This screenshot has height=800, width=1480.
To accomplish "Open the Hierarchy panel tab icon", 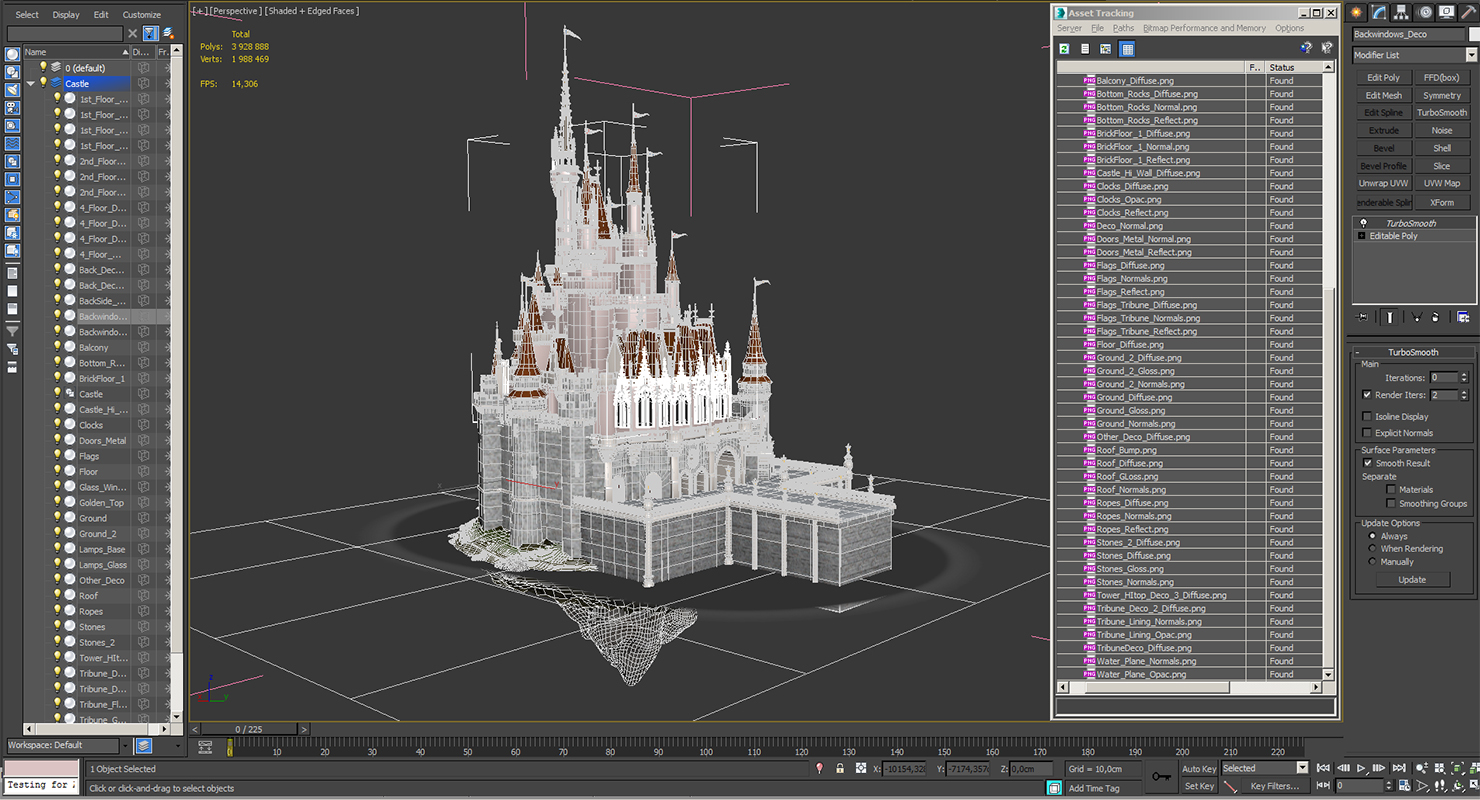I will (1402, 12).
